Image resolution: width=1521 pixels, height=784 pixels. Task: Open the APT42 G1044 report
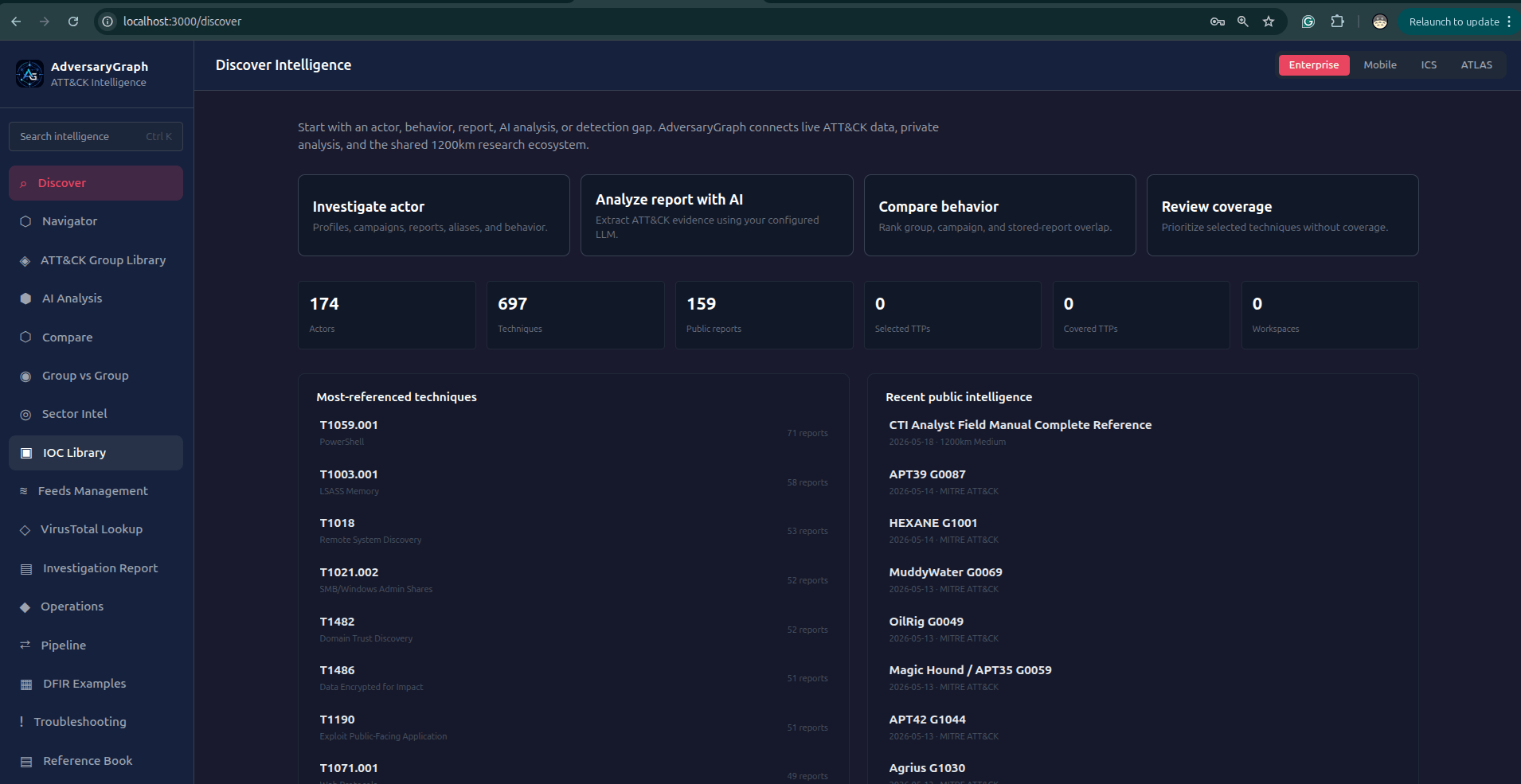(1143, 727)
